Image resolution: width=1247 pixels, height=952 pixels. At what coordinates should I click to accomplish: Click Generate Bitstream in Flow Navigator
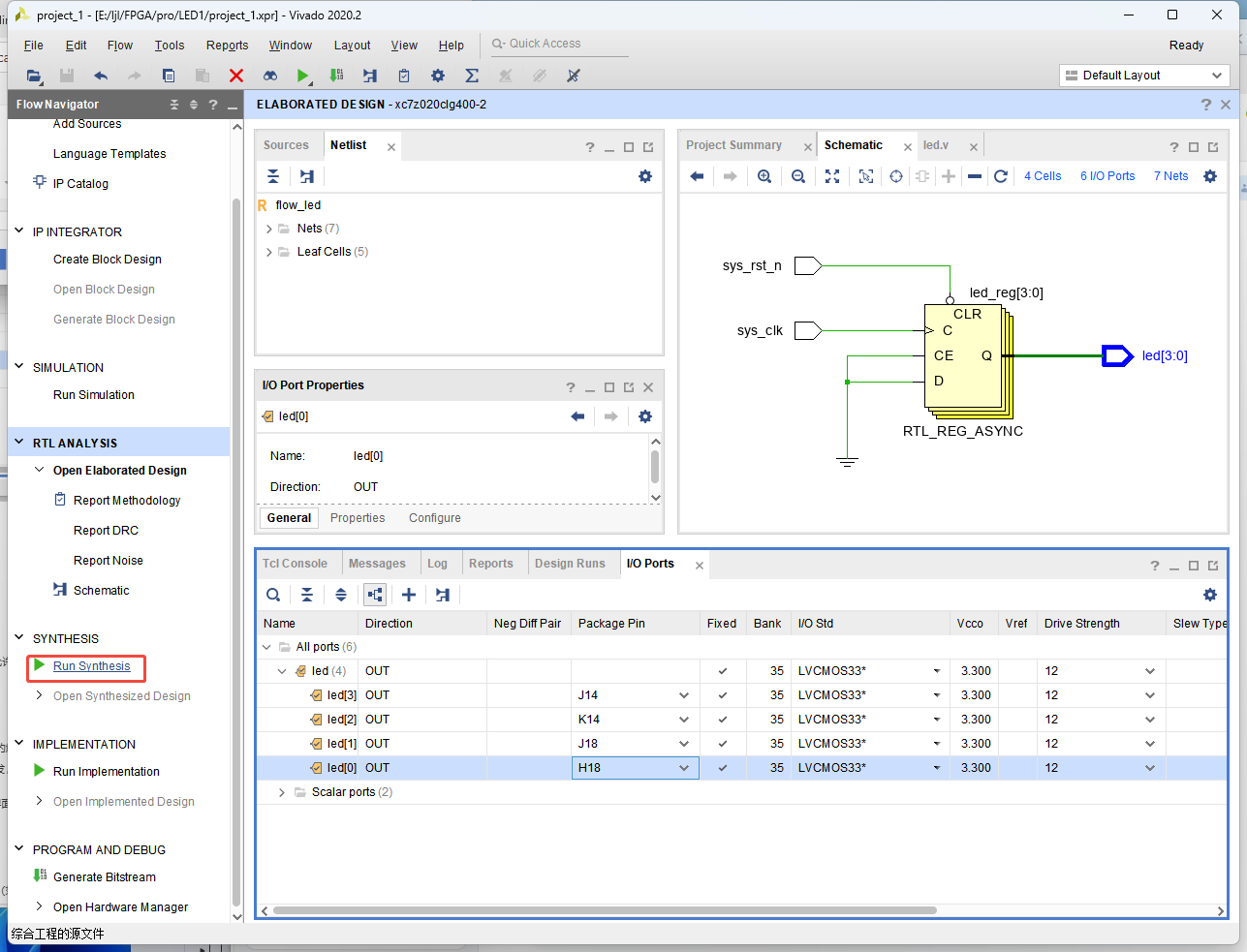coord(105,877)
